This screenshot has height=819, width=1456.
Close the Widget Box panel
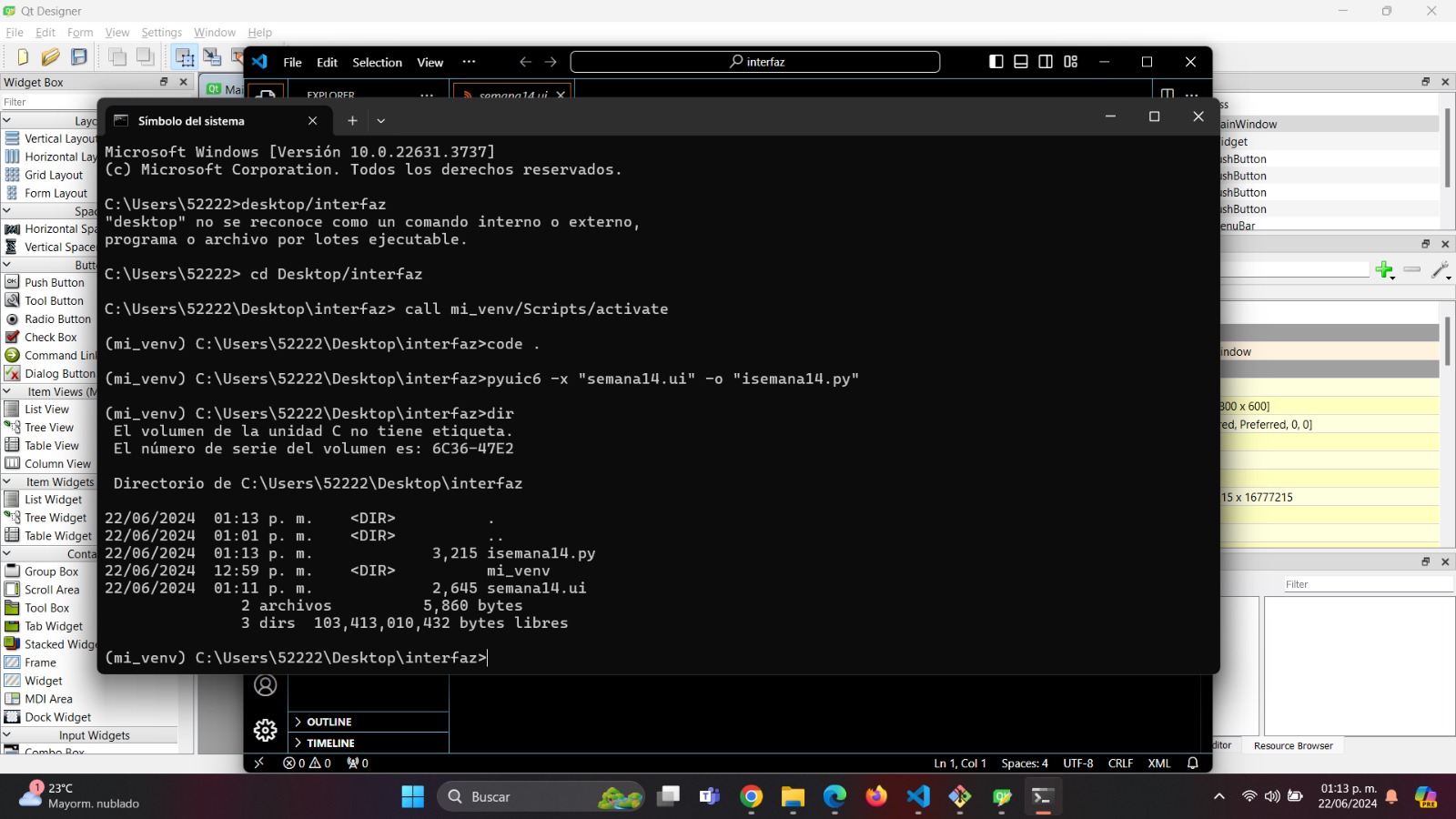click(x=183, y=82)
